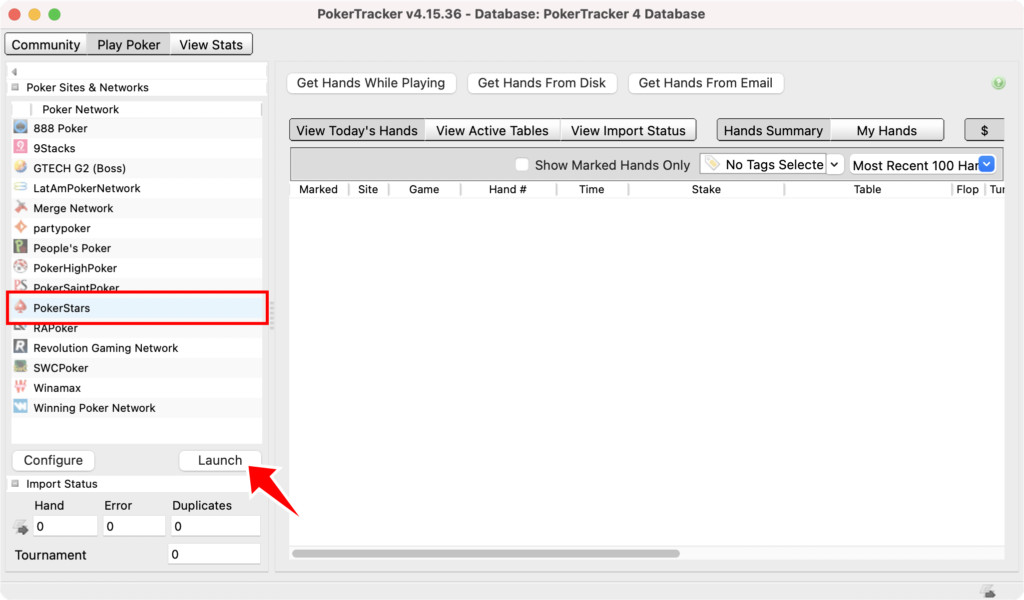Select the Winamax row
The image size is (1024, 600).
pos(136,388)
